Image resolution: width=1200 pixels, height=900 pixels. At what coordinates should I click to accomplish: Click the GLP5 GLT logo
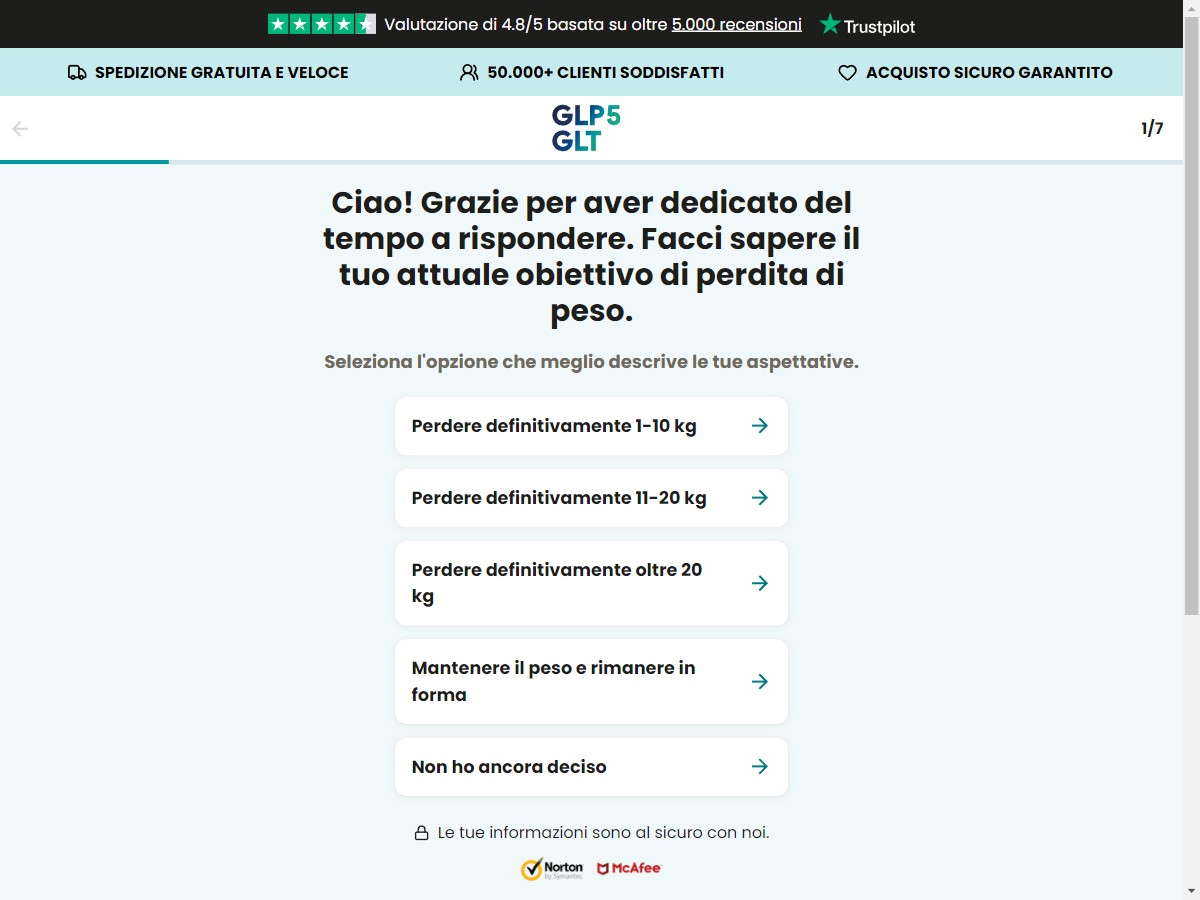pos(586,128)
